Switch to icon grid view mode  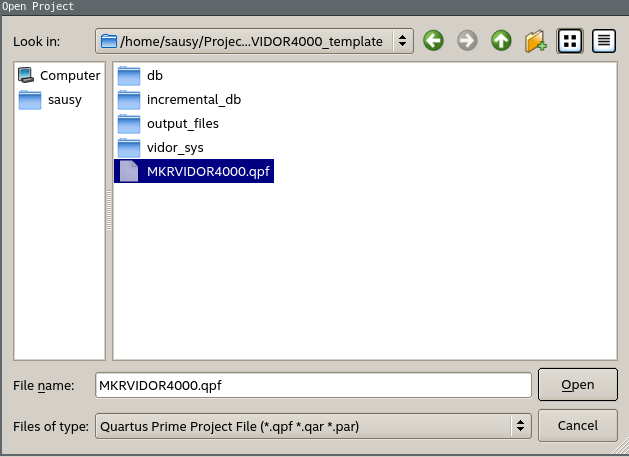pos(570,41)
